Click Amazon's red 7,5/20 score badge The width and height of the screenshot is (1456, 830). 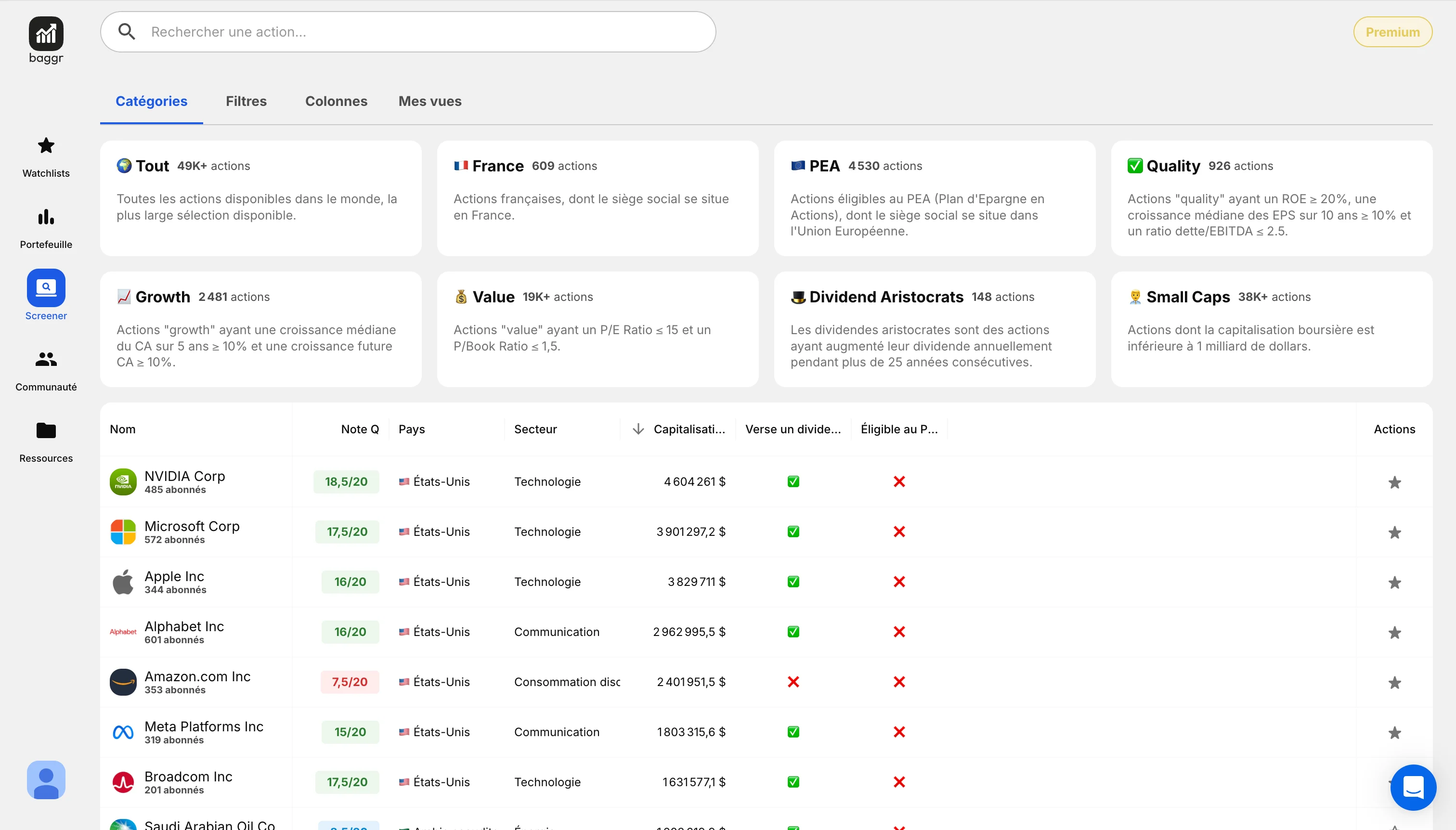click(x=350, y=682)
